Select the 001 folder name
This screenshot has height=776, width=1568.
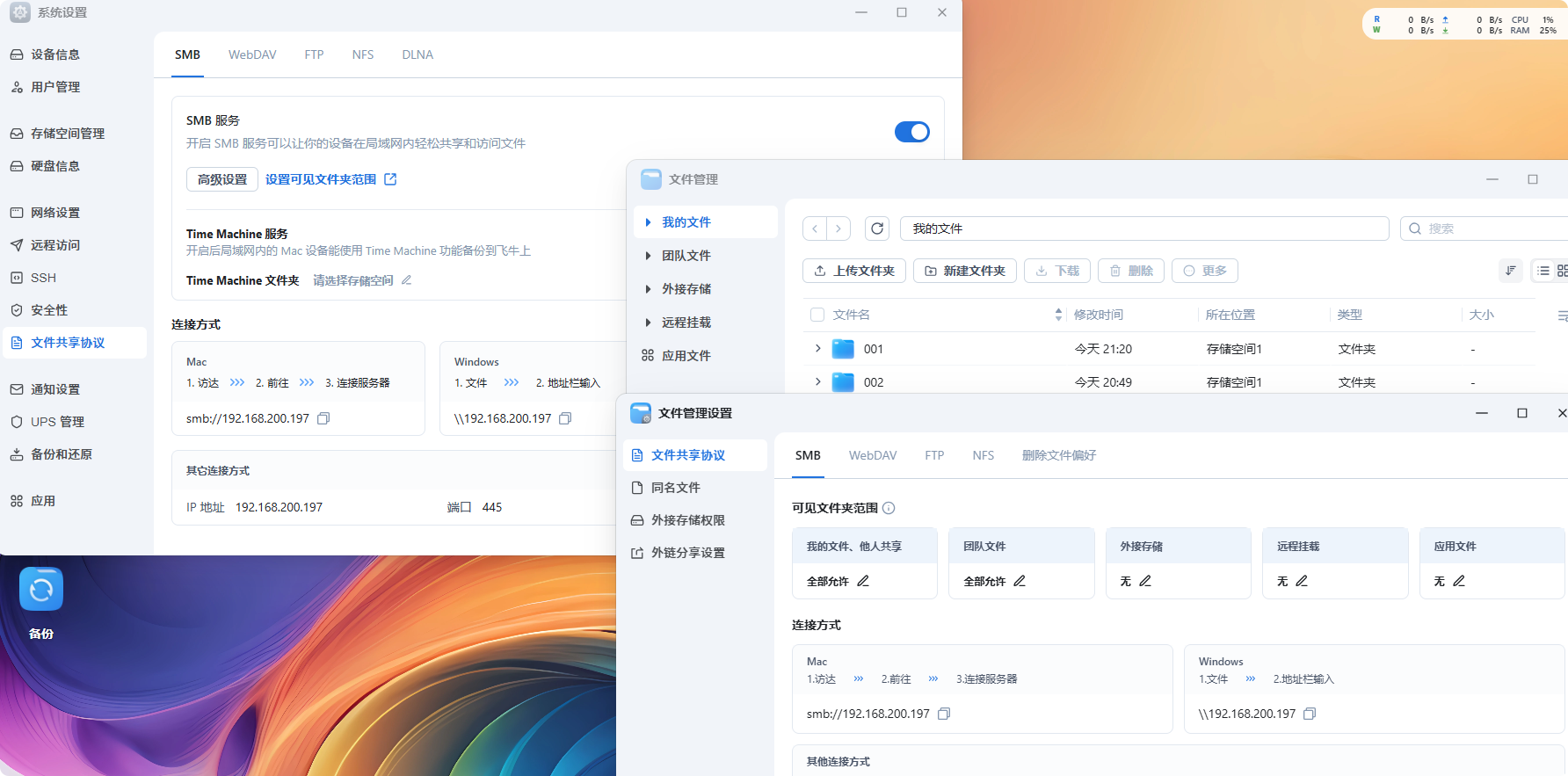point(874,349)
